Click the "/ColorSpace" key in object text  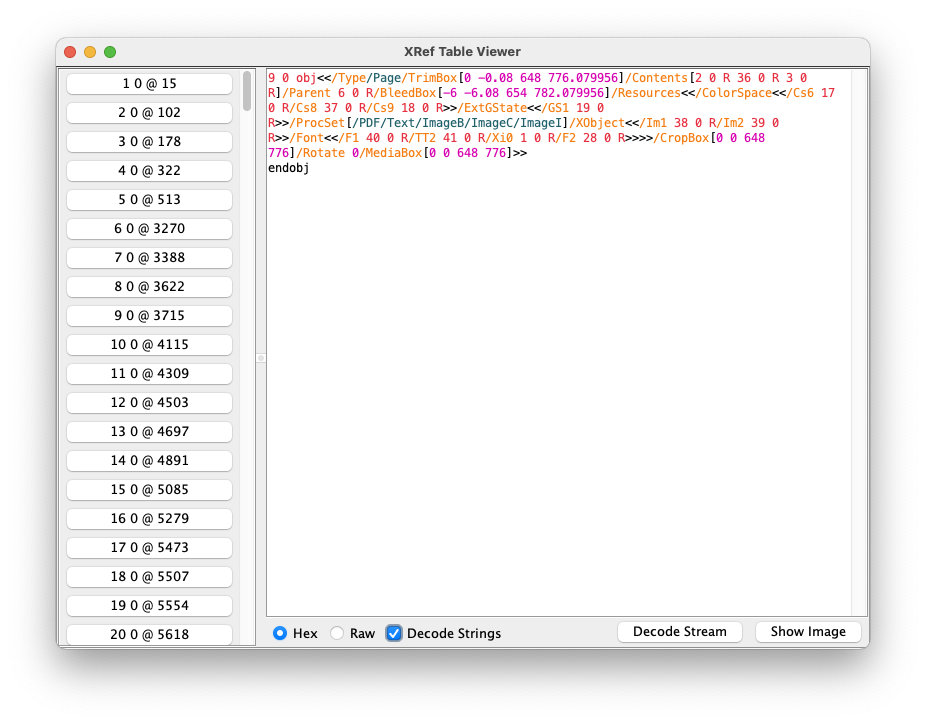click(733, 93)
